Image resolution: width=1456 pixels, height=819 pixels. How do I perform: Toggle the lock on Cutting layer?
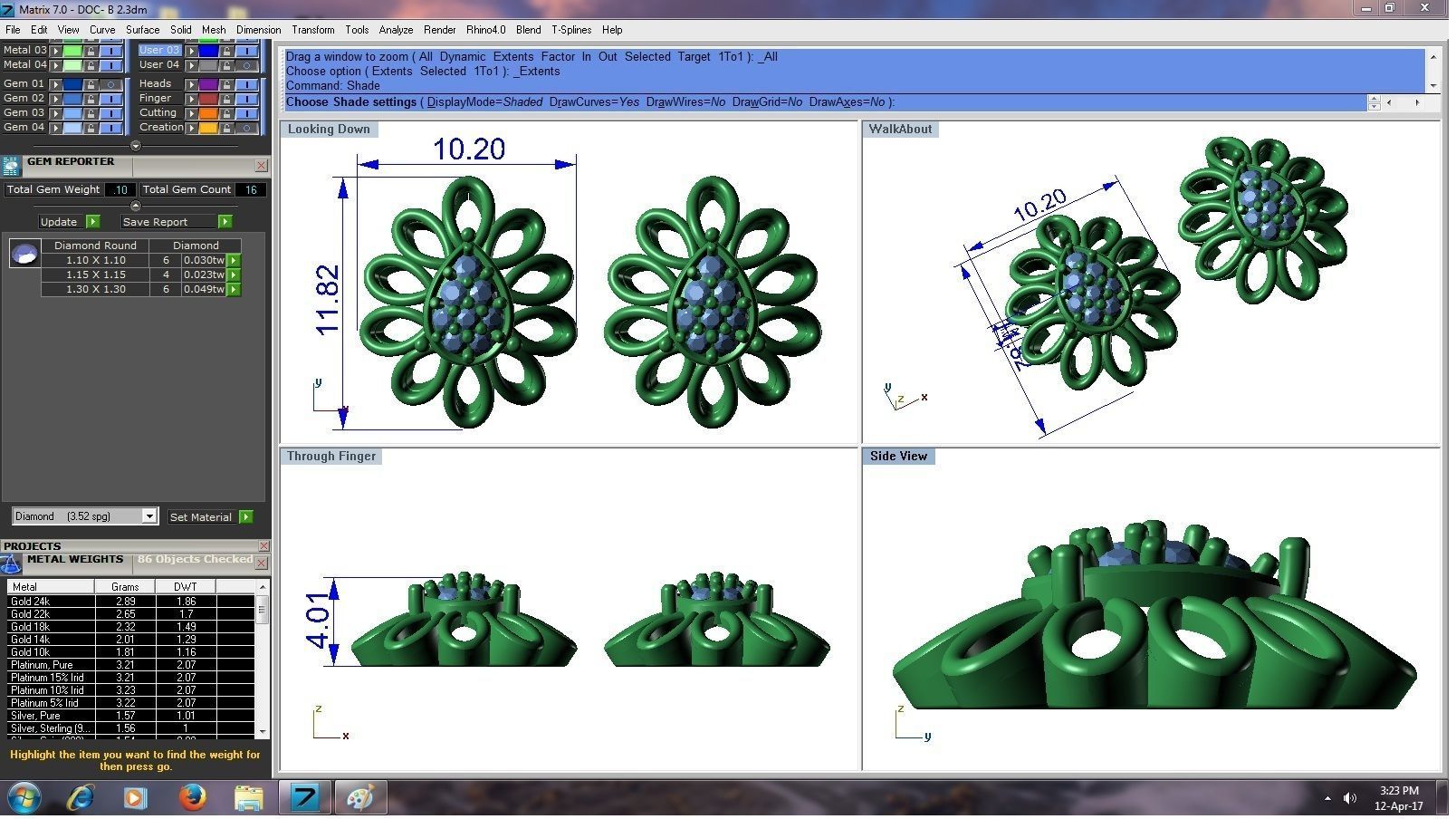coord(227,113)
